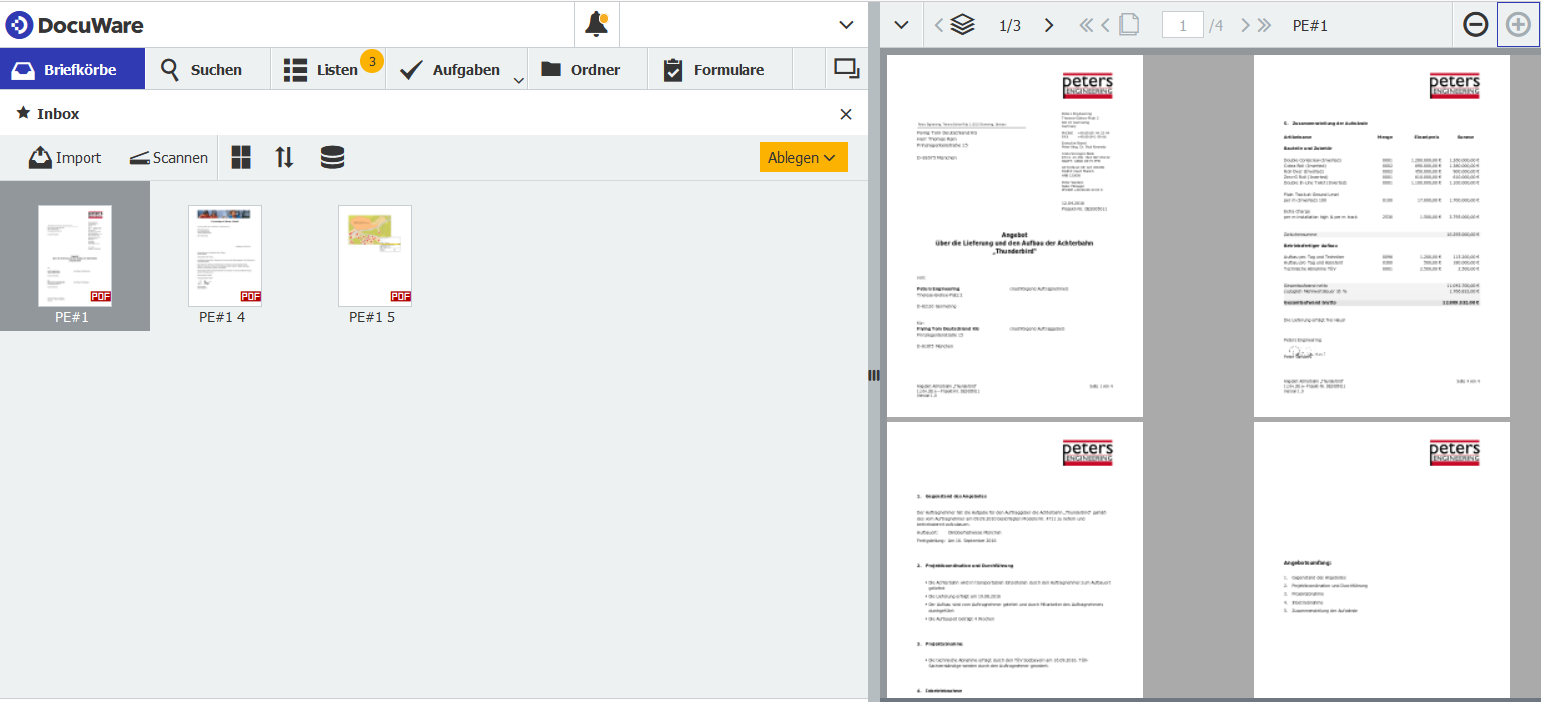The width and height of the screenshot is (1541, 702).
Task: Open the Ablegen dropdown button
Action: pyautogui.click(x=803, y=157)
